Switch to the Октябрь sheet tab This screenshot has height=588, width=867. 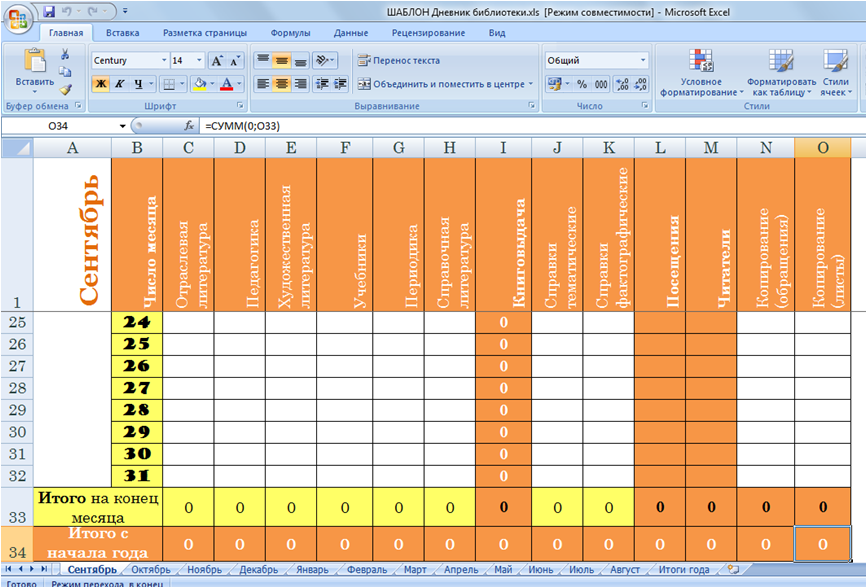(x=150, y=569)
